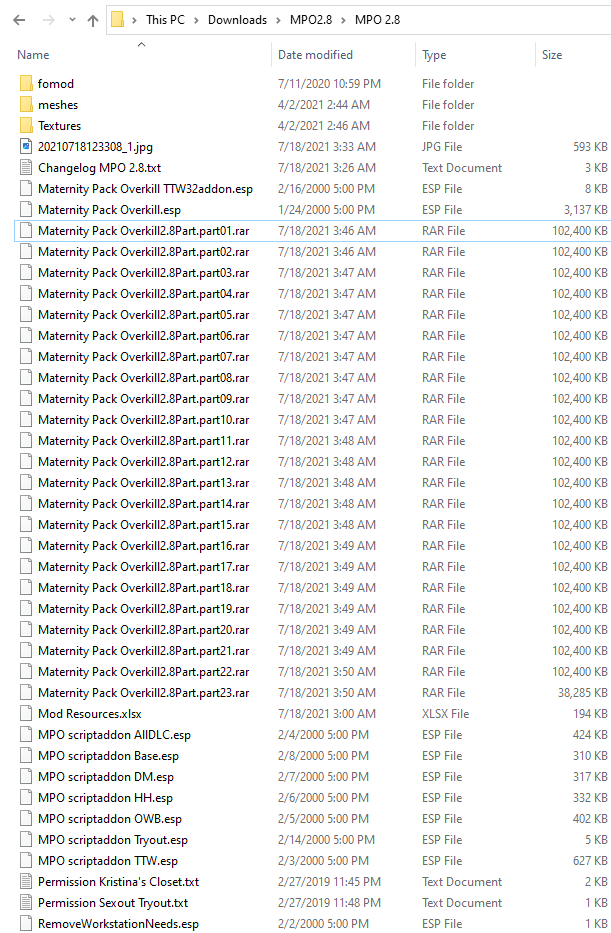This screenshot has height=933, width=611.
Task: Select file name Maternity Pack Overkill2.8Part.part14.rar
Action: click(143, 504)
